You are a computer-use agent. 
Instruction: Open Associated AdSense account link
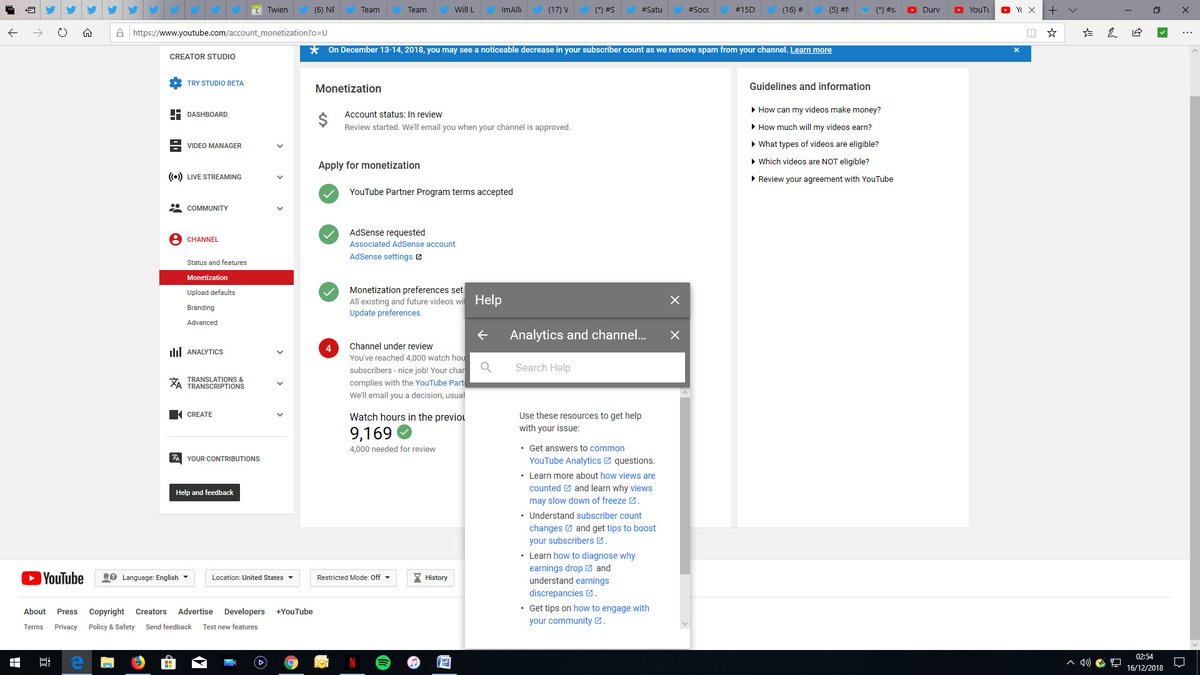[x=402, y=244]
